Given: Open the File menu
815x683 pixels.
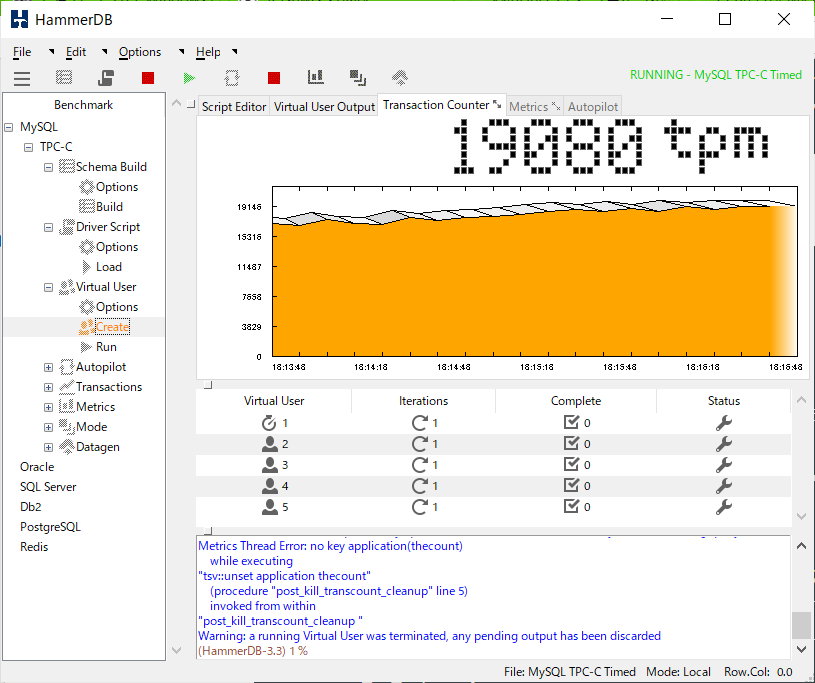Looking at the screenshot, I should pyautogui.click(x=22, y=52).
